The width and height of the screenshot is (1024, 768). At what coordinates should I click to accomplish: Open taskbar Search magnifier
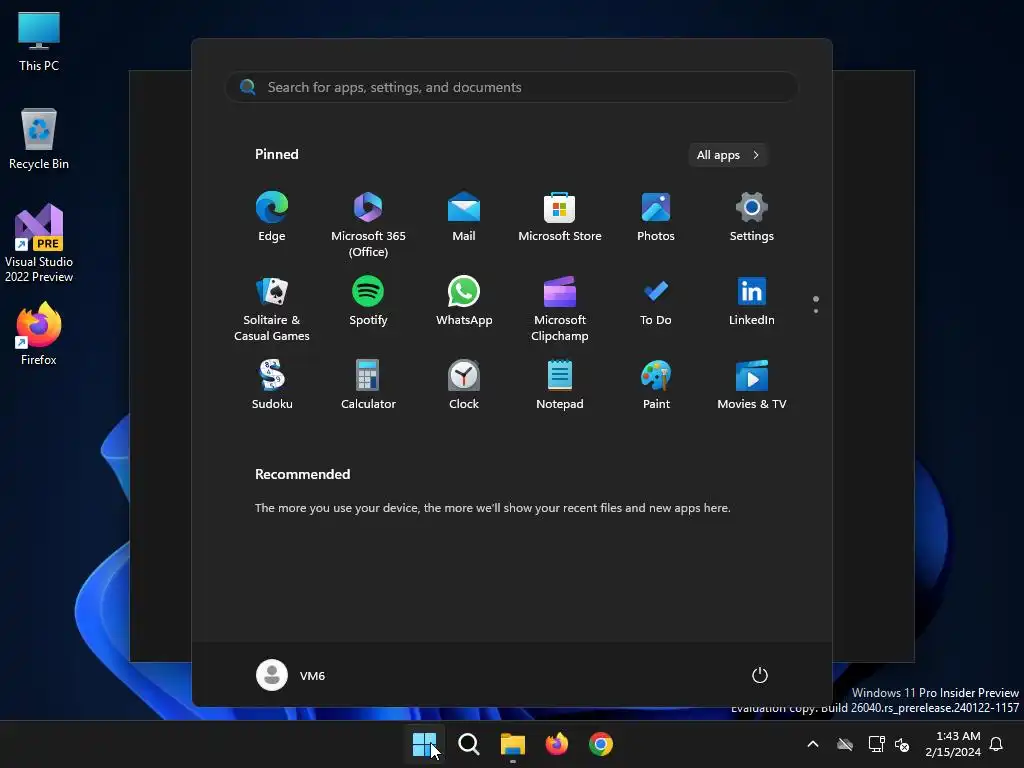(x=468, y=744)
